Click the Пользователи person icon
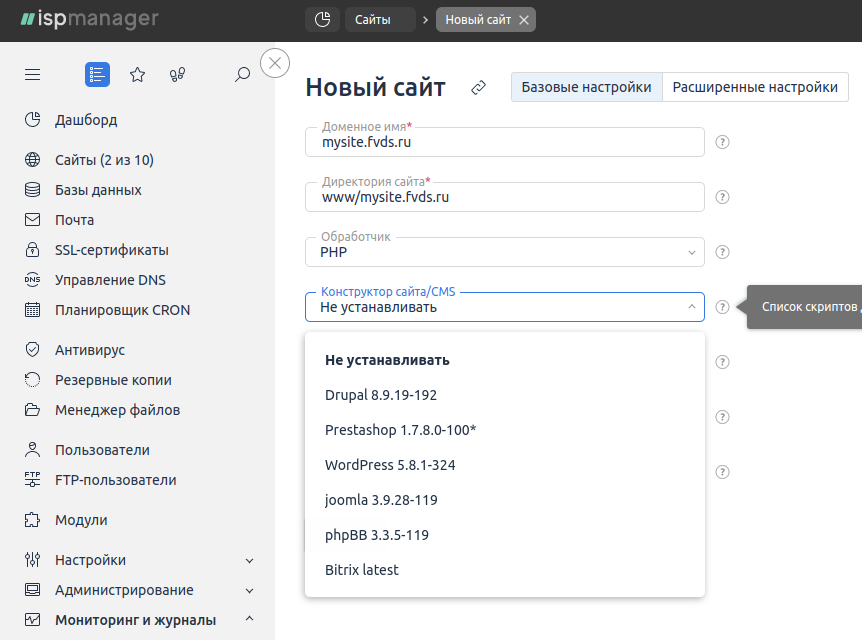Image resolution: width=862 pixels, height=640 pixels. click(32, 450)
